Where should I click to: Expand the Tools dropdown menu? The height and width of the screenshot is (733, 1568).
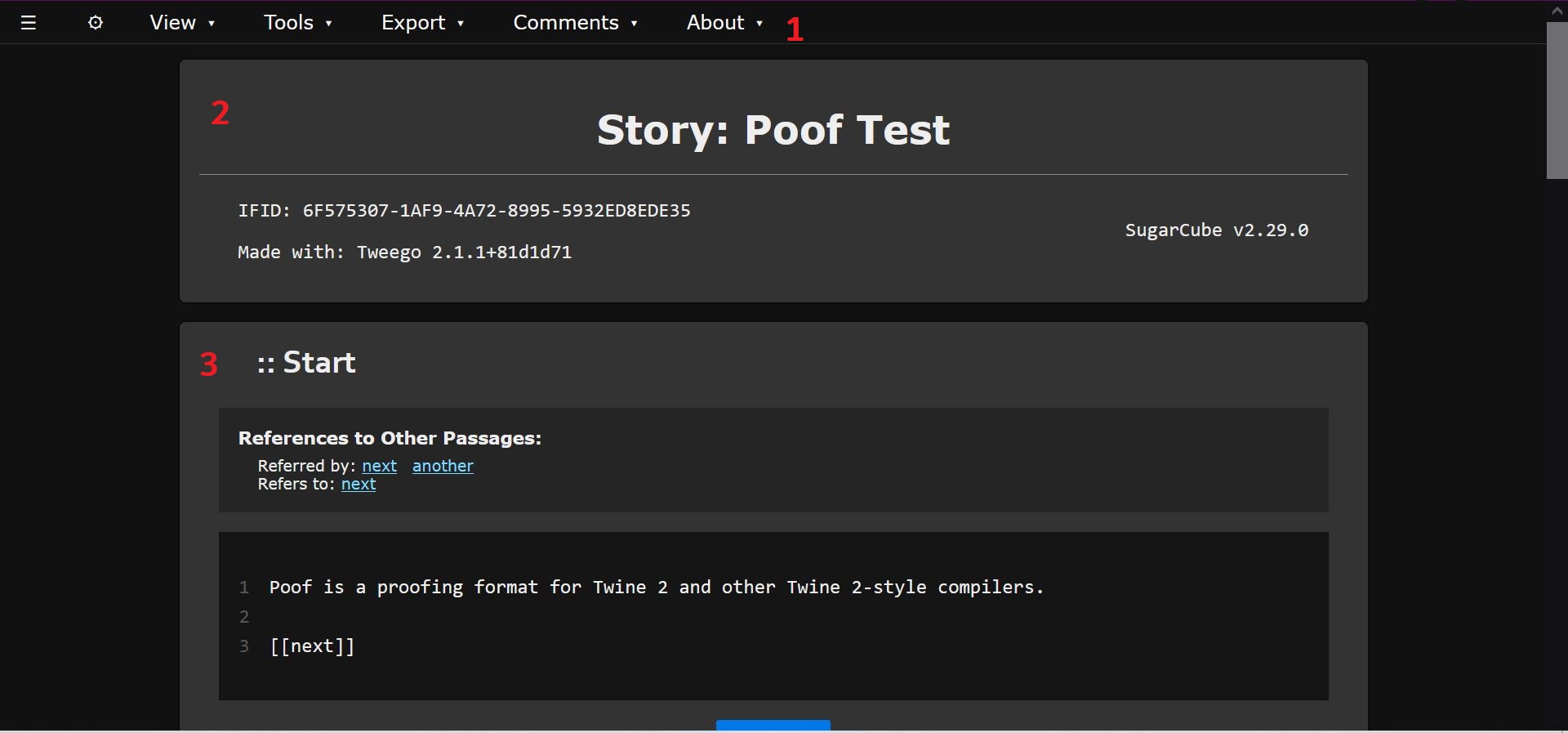297,23
